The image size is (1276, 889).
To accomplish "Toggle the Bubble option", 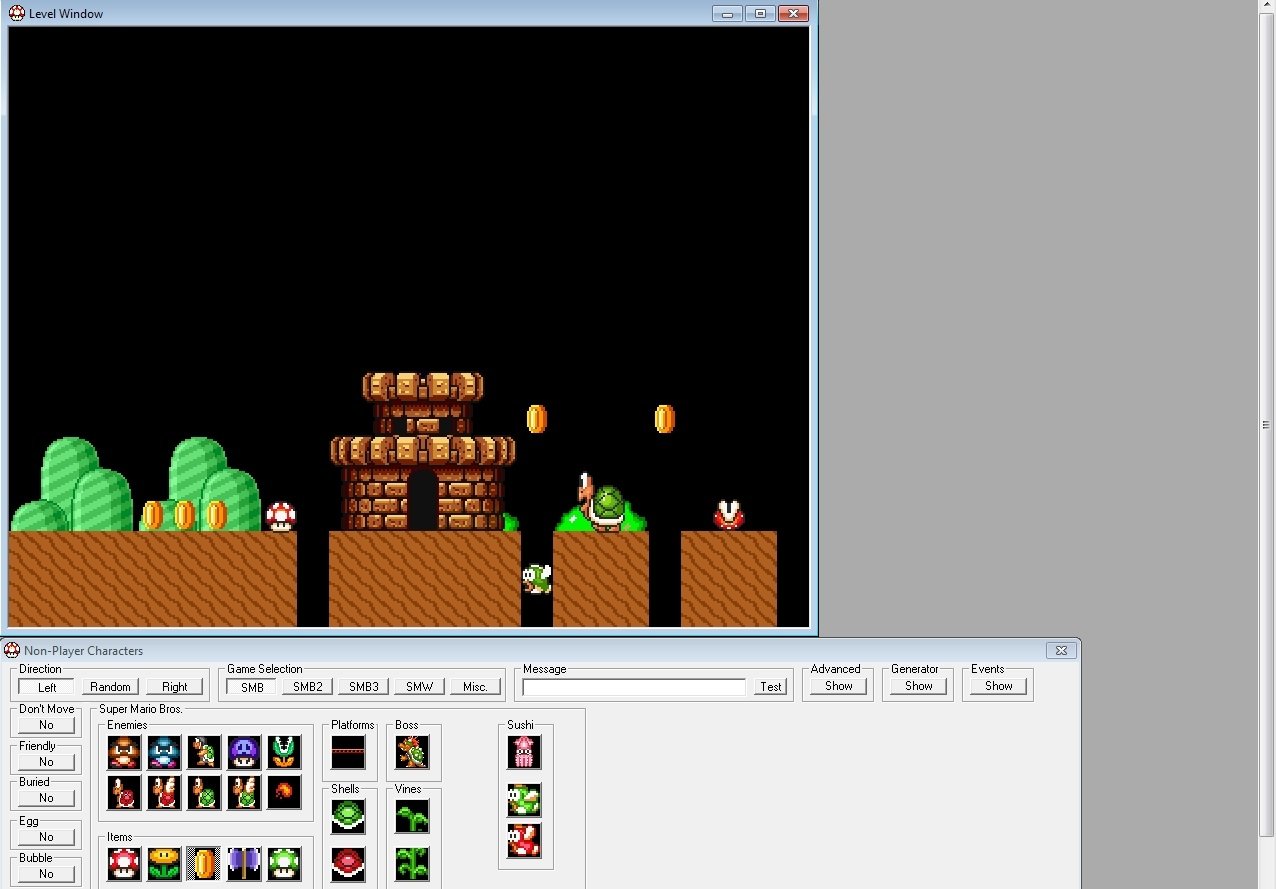I will [46, 874].
